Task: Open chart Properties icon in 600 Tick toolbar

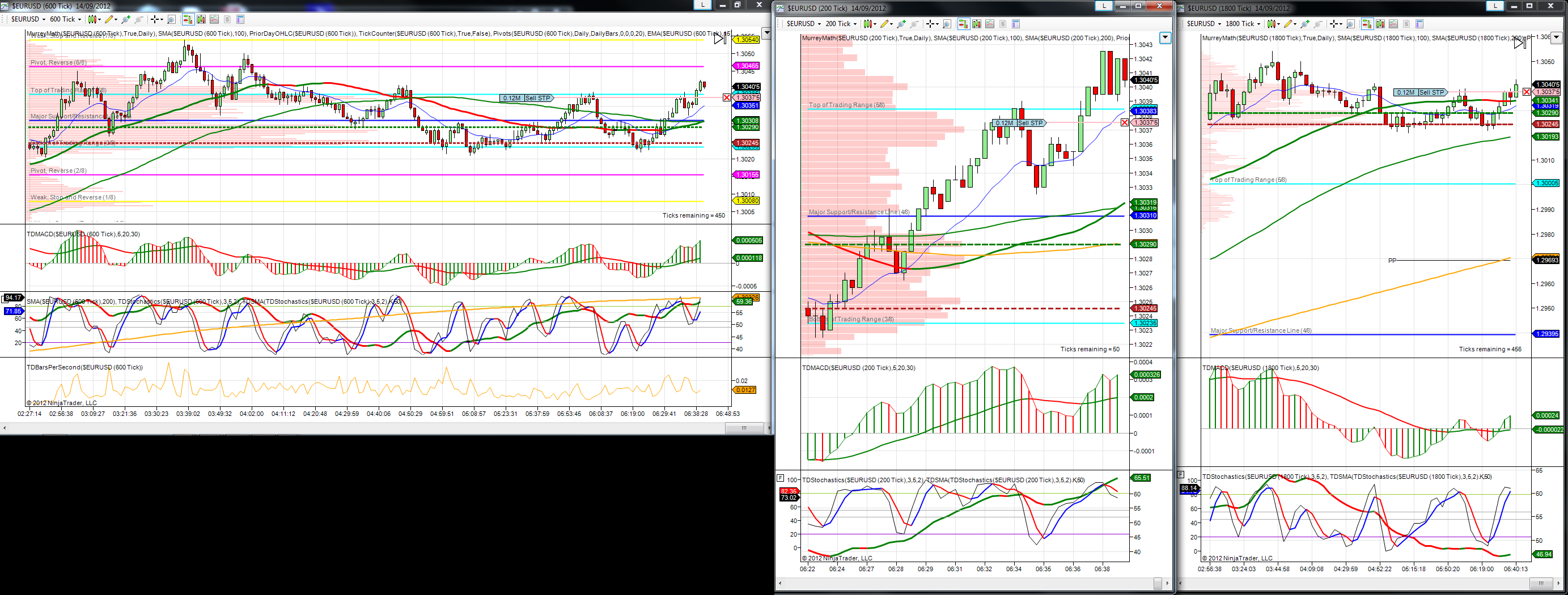Action: tap(240, 19)
